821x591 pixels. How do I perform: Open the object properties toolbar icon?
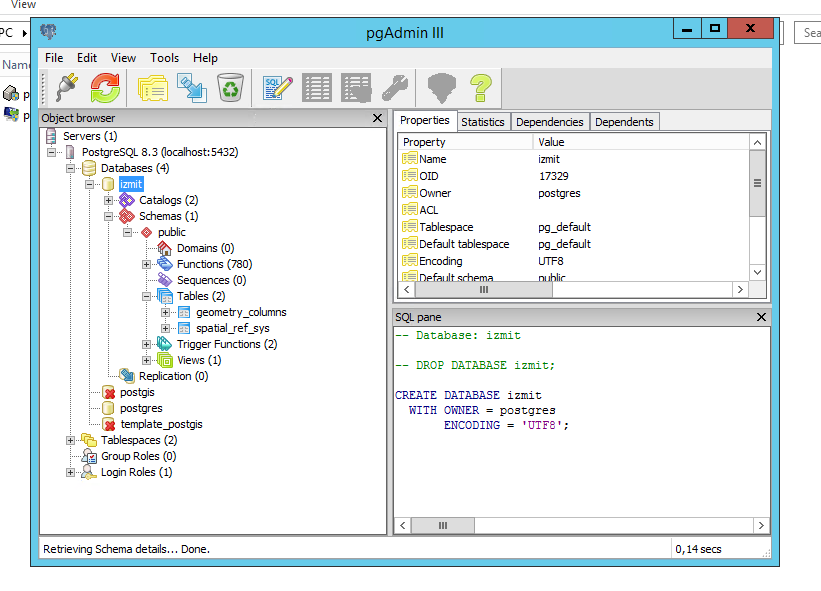coord(153,88)
